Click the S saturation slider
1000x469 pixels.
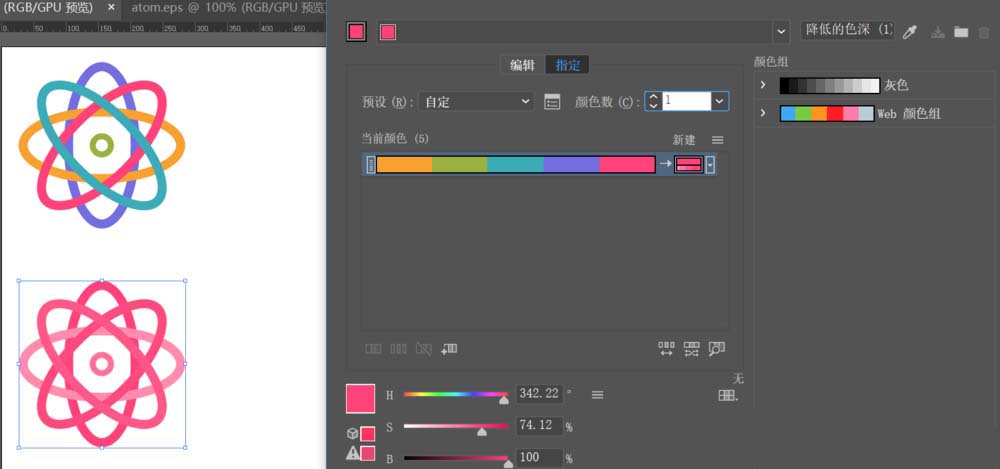coord(455,426)
